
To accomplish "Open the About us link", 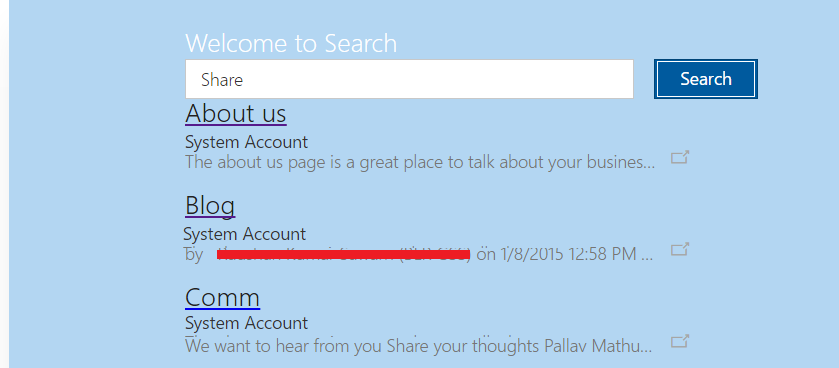I will [x=236, y=113].
